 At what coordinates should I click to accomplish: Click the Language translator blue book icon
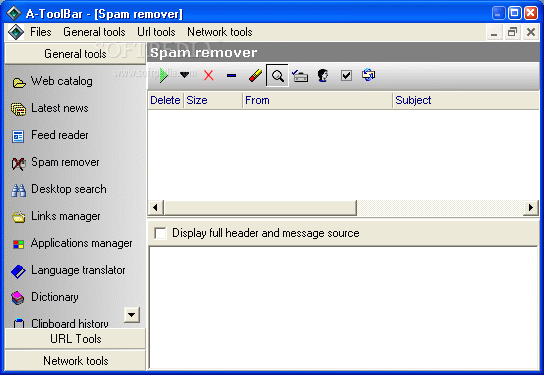tap(18, 271)
